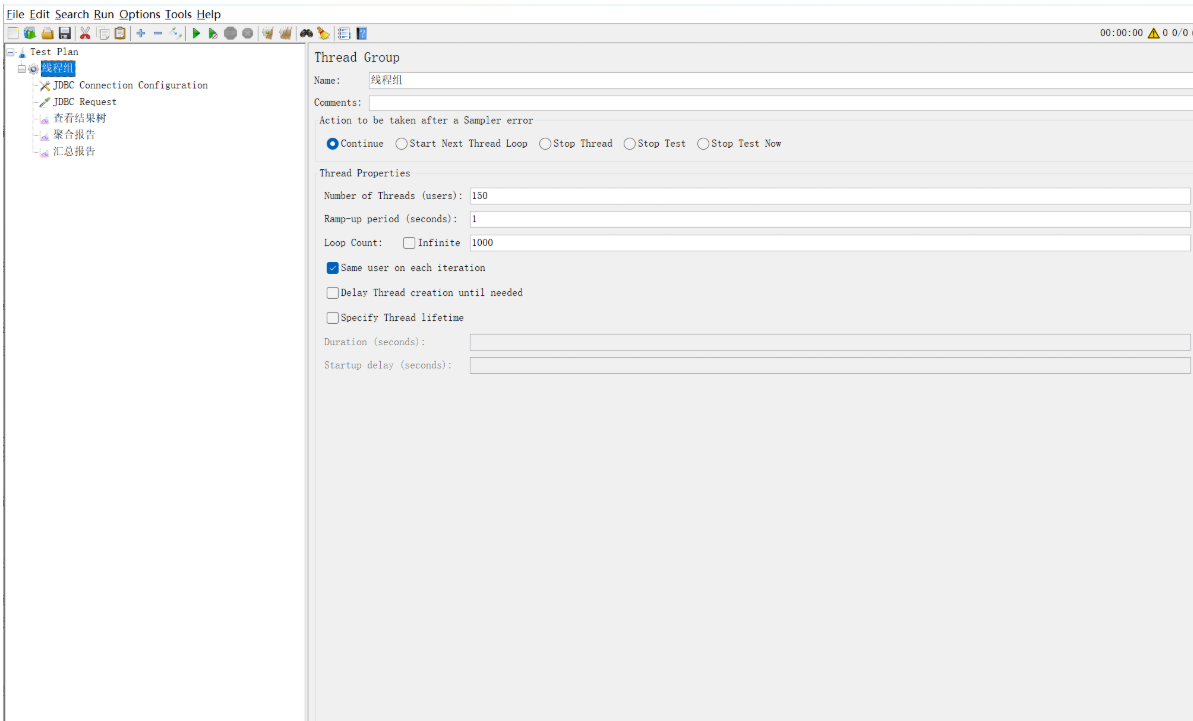Click the disabled Startup delay field
This screenshot has width=1193, height=721.
tap(830, 366)
